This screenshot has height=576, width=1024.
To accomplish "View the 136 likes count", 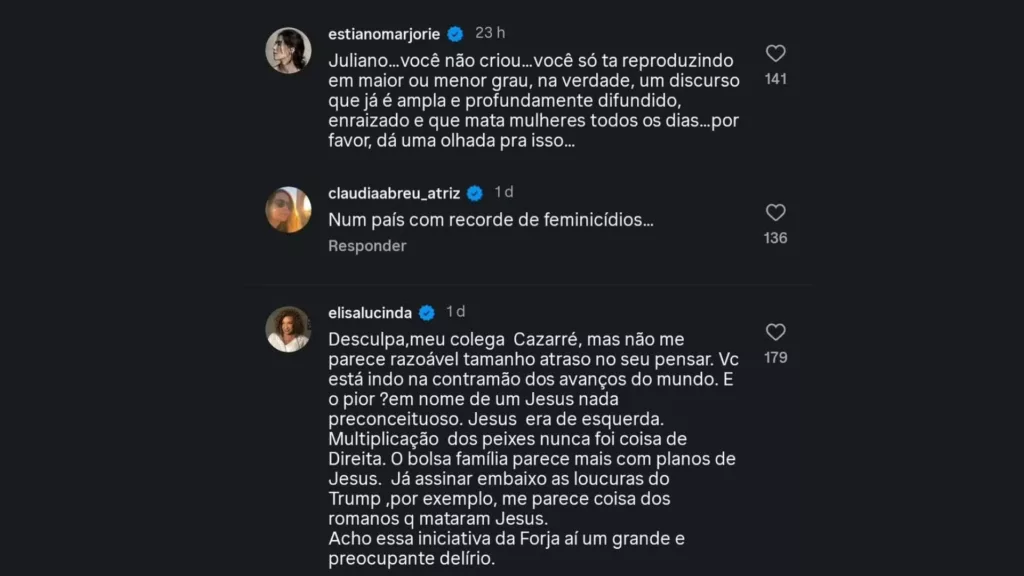I will tap(775, 238).
